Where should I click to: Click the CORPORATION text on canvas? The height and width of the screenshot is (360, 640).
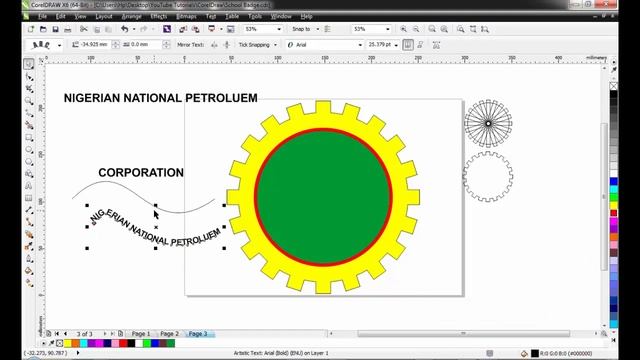point(141,173)
